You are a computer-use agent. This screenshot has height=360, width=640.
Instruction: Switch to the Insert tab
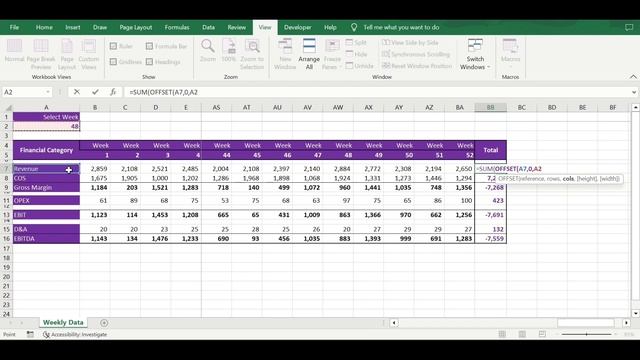pyautogui.click(x=73, y=27)
